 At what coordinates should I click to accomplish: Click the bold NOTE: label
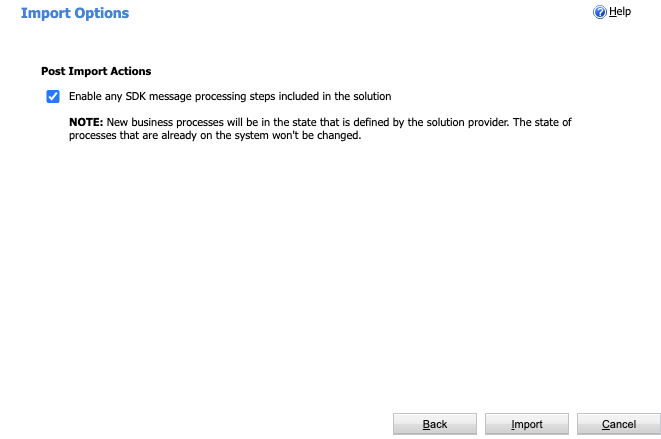[86, 122]
